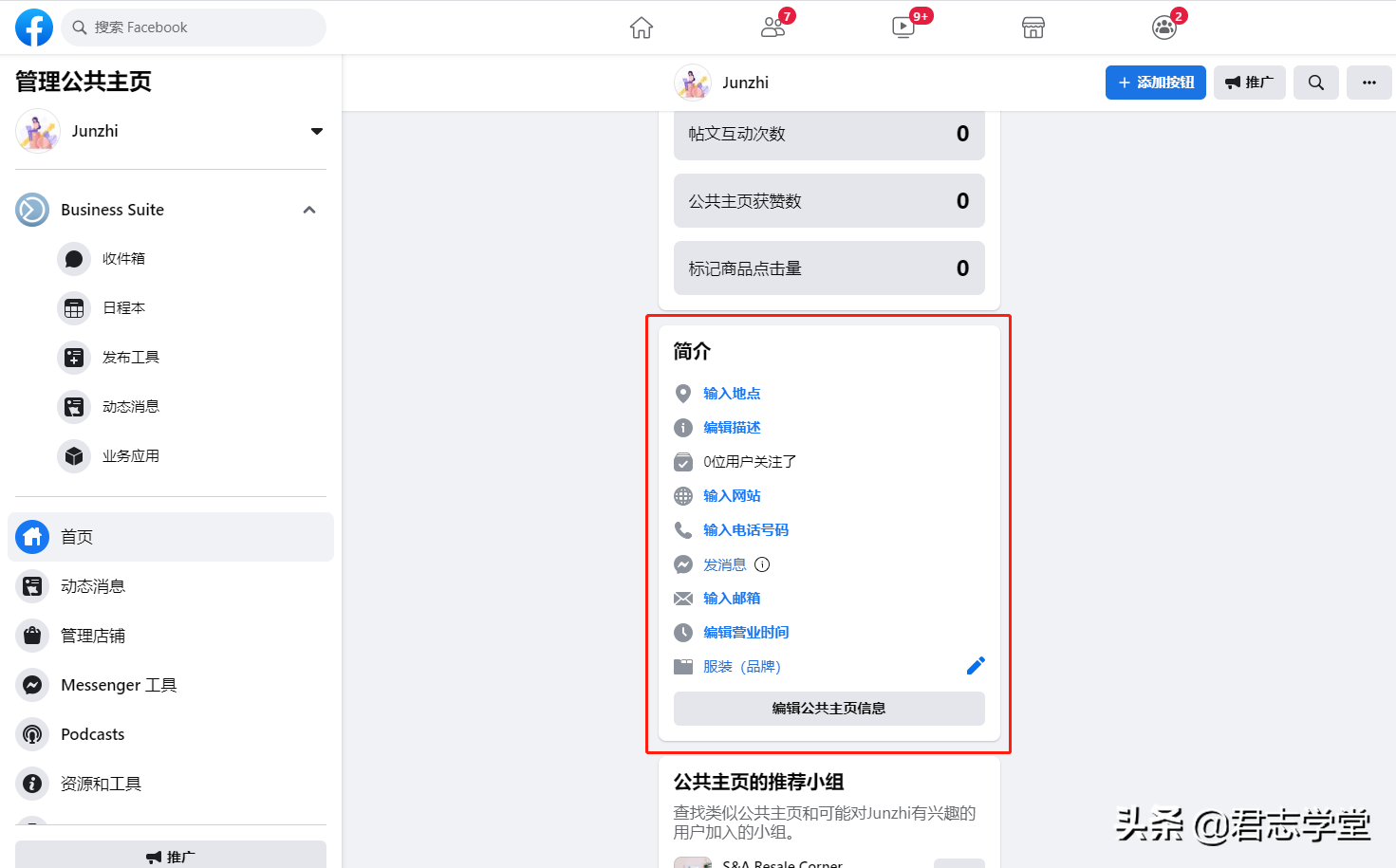1396x868 pixels.
Task: Click the 编辑公共主页信息 button
Action: 829,709
